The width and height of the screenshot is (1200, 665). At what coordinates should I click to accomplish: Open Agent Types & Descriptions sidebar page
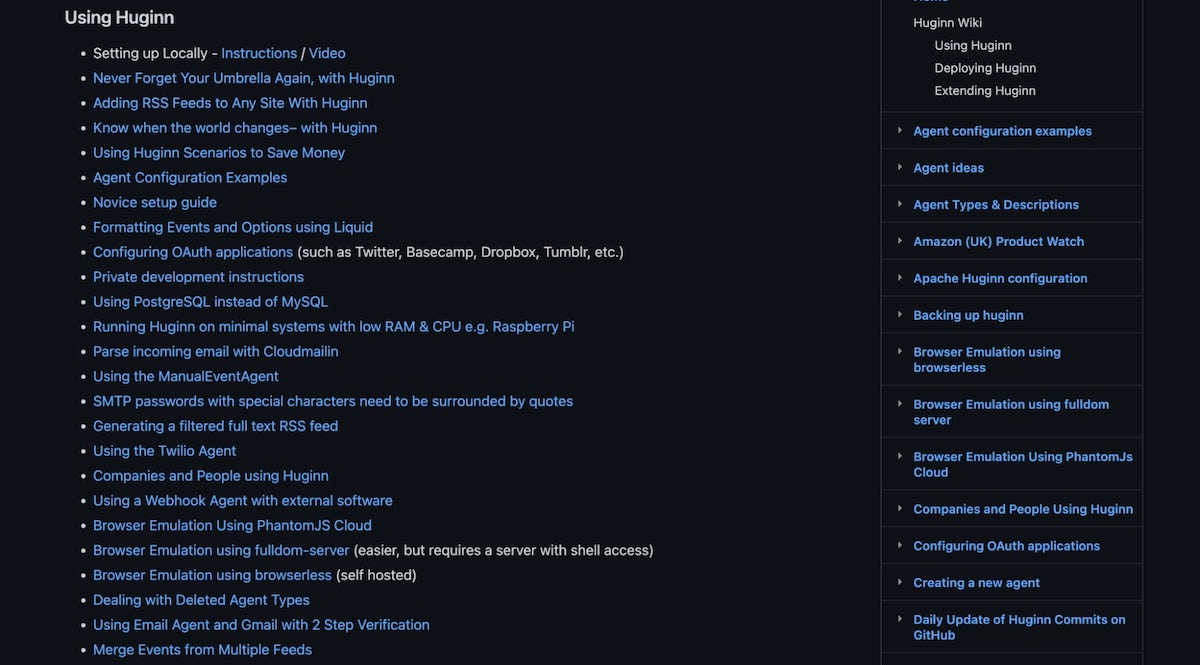pos(996,204)
